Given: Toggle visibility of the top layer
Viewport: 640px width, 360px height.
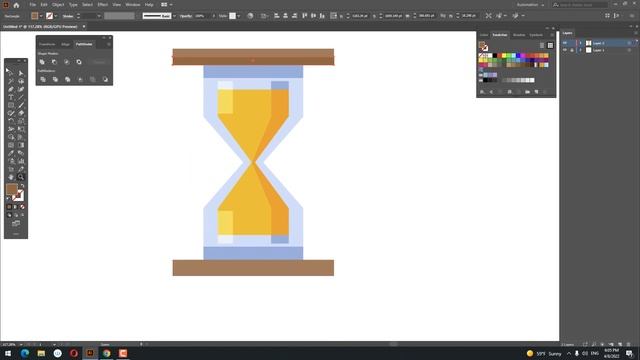Looking at the screenshot, I should (x=565, y=43).
